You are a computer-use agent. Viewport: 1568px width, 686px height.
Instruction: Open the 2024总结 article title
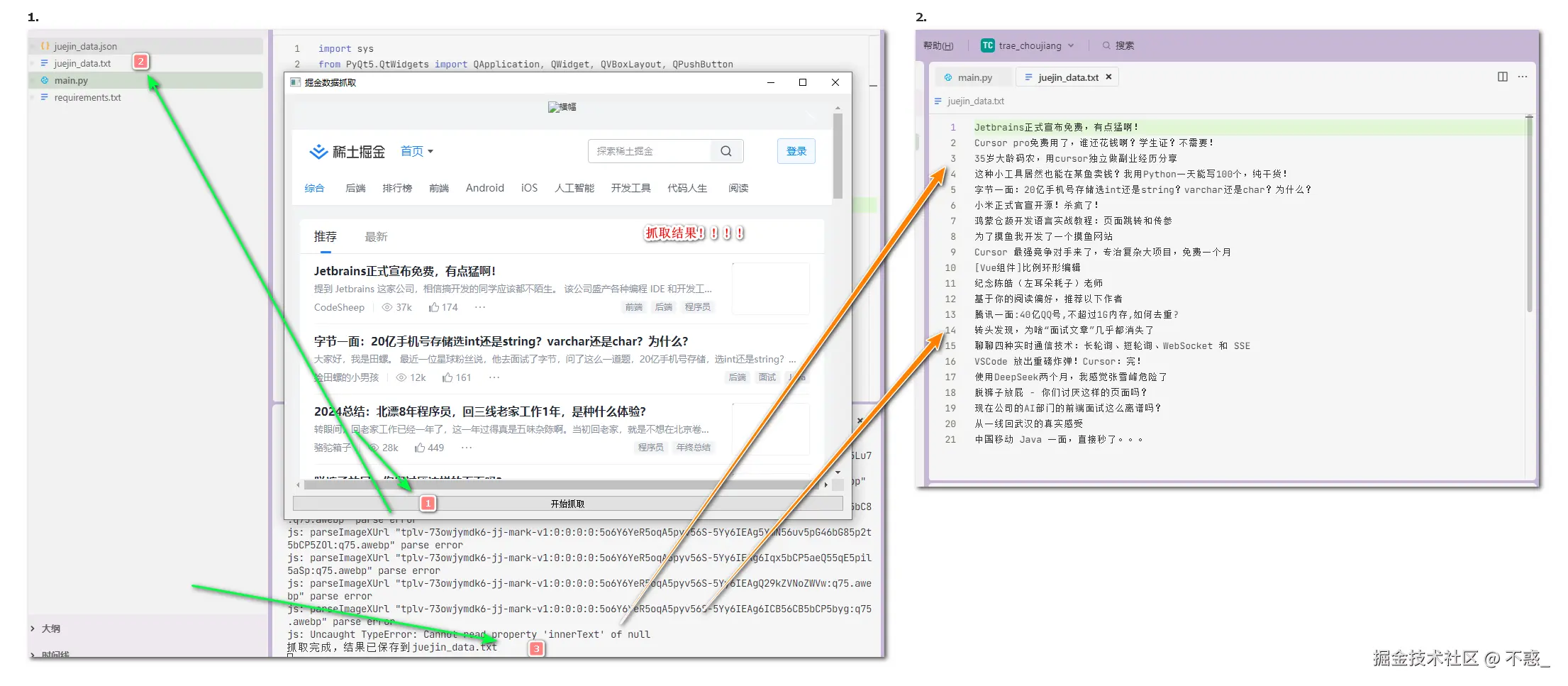point(480,411)
